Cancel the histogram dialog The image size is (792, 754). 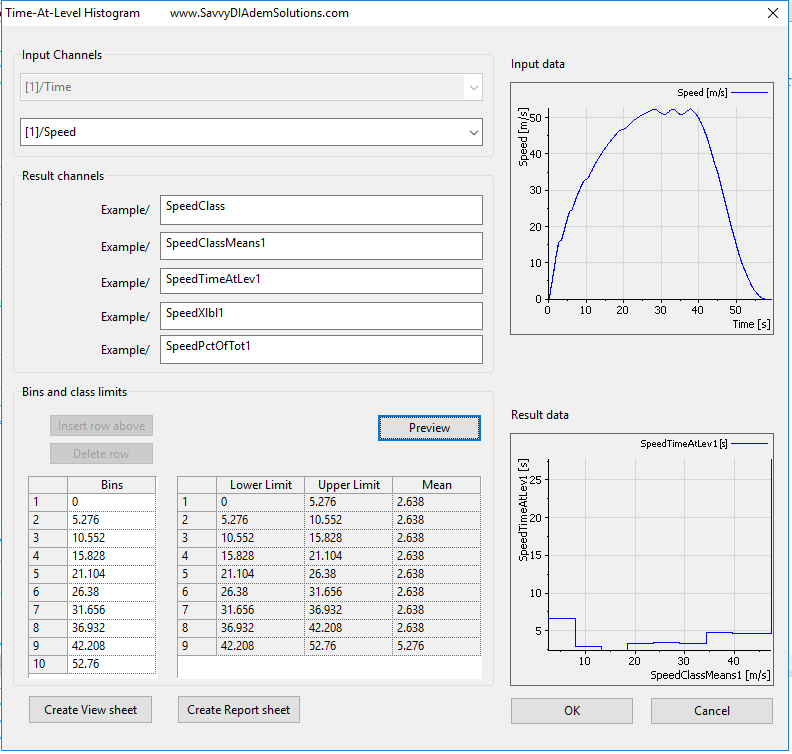(x=711, y=711)
